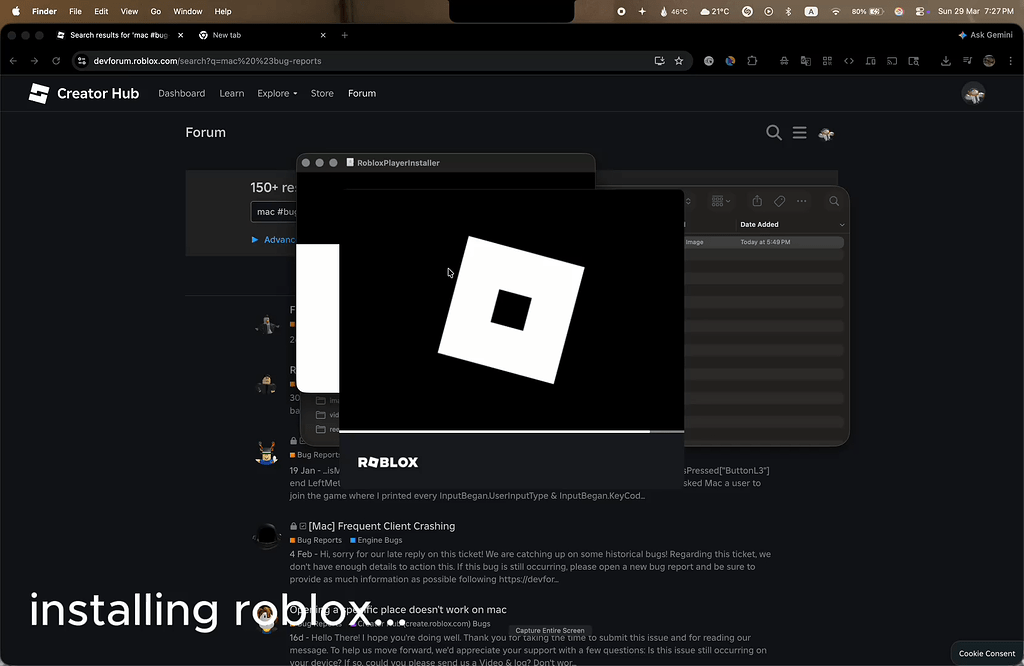Open Finder window more options ellipsis
Viewport: 1024px width, 666px height.
801,201
